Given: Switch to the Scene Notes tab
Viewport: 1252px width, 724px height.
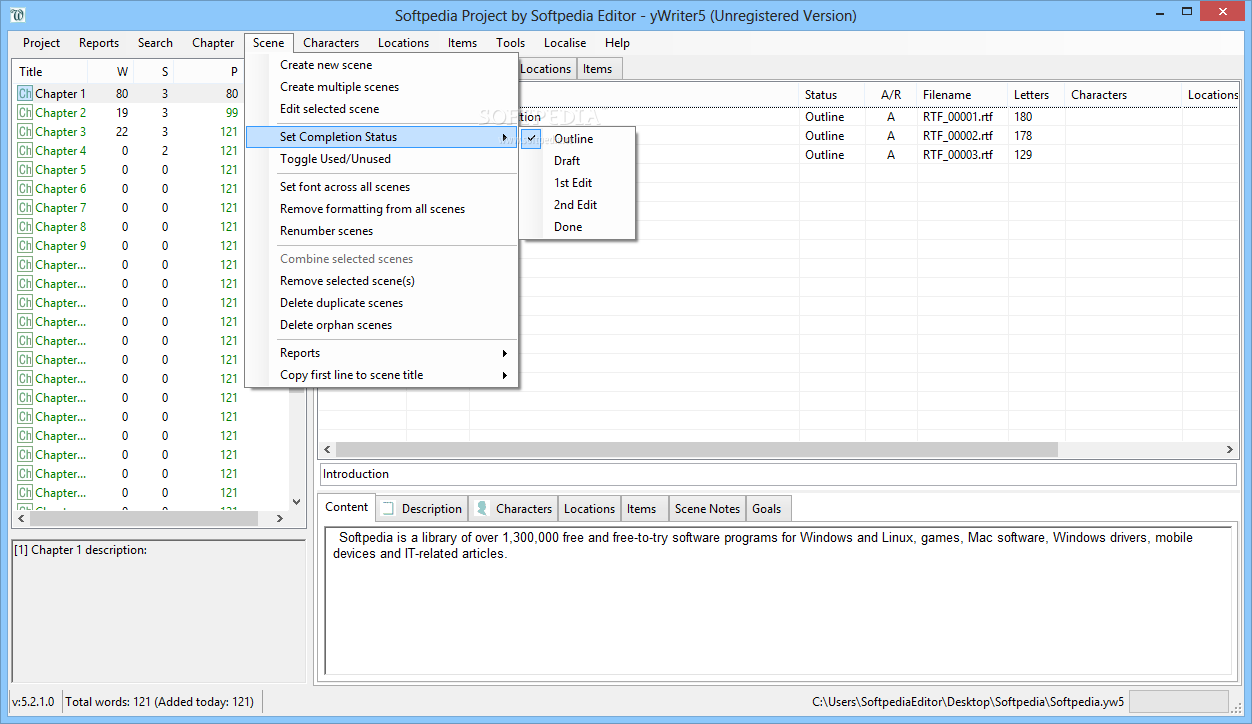Looking at the screenshot, I should pos(707,509).
